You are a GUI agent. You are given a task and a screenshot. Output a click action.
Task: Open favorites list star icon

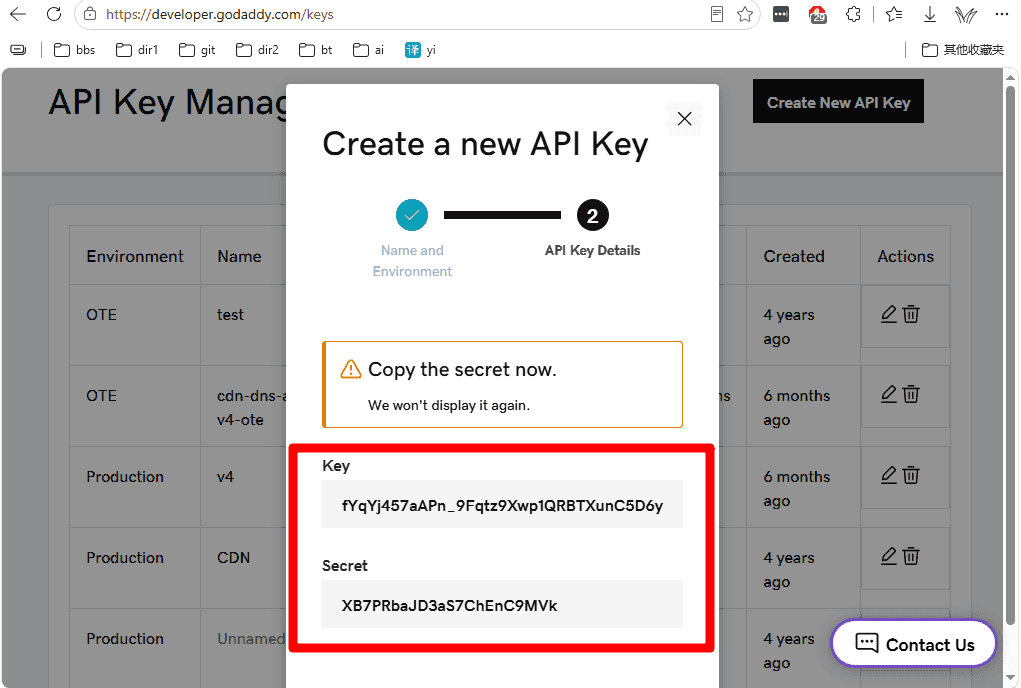[x=894, y=14]
